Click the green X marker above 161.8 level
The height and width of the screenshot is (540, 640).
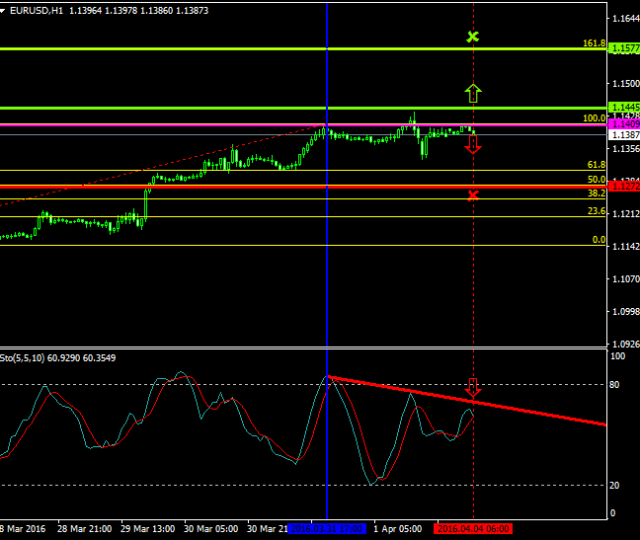click(473, 37)
